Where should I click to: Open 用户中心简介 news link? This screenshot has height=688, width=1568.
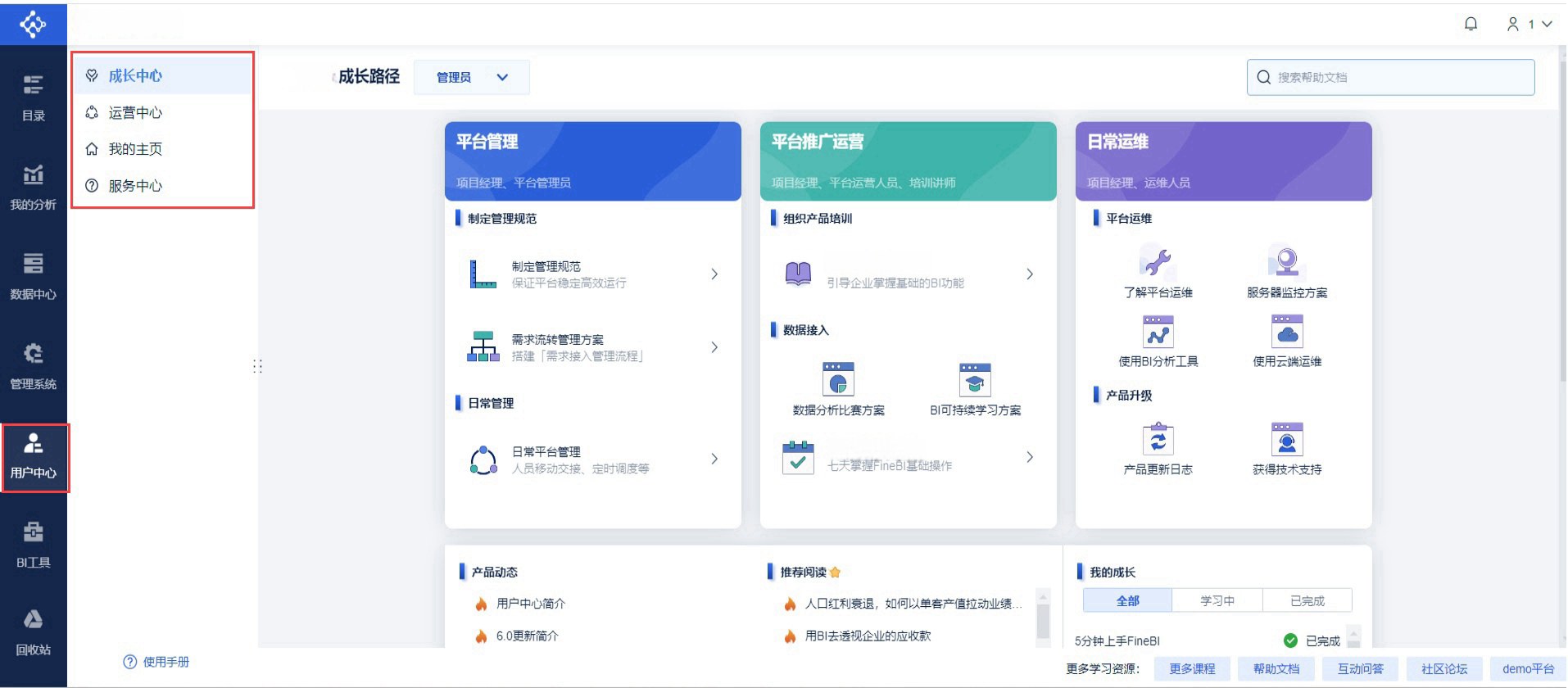coord(531,604)
